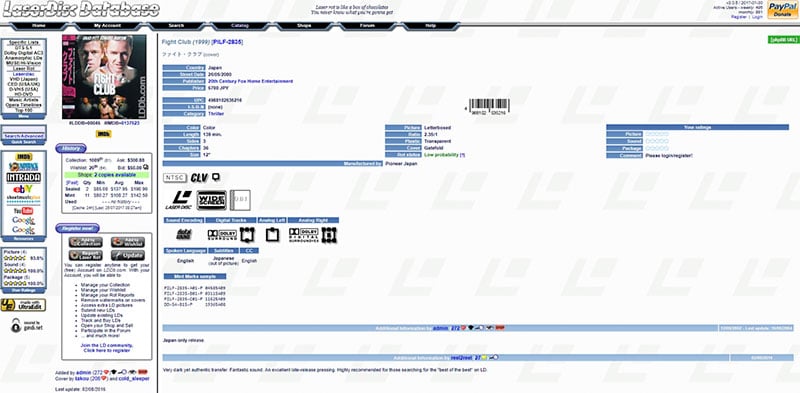800x393 pixels.
Task: Rate Picture using the star row
Action: tap(657, 134)
